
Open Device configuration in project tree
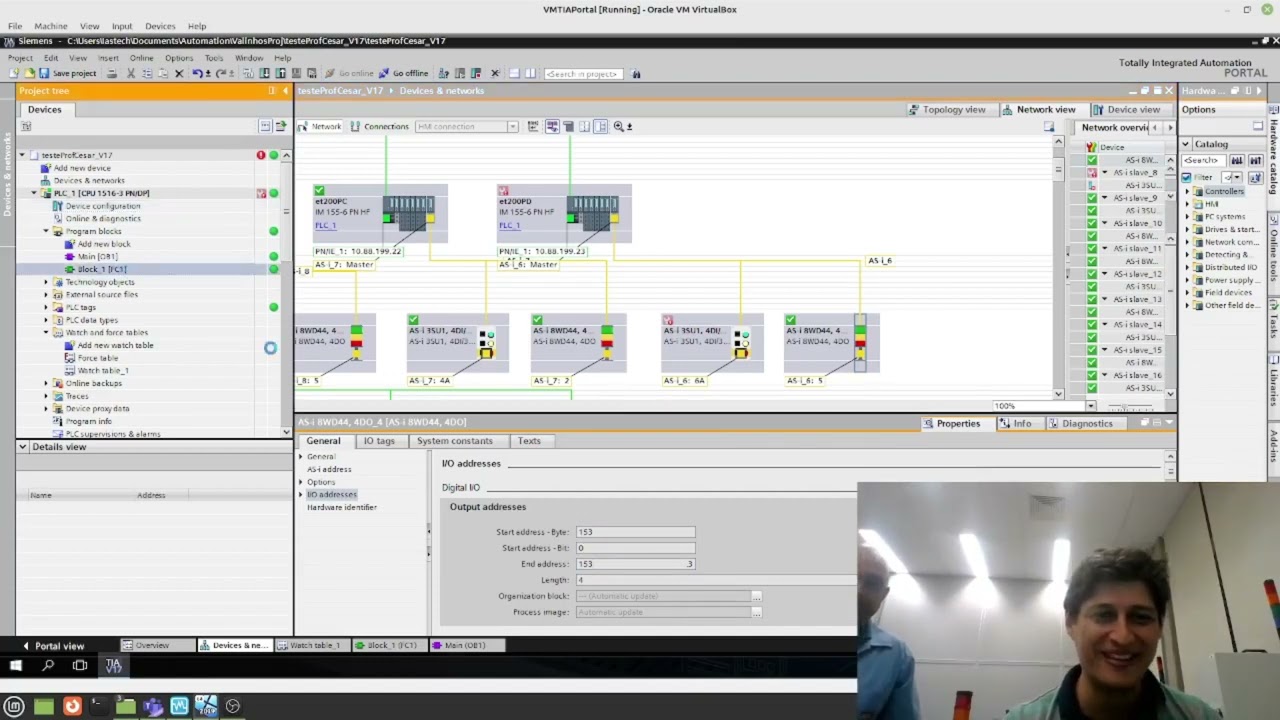(102, 206)
